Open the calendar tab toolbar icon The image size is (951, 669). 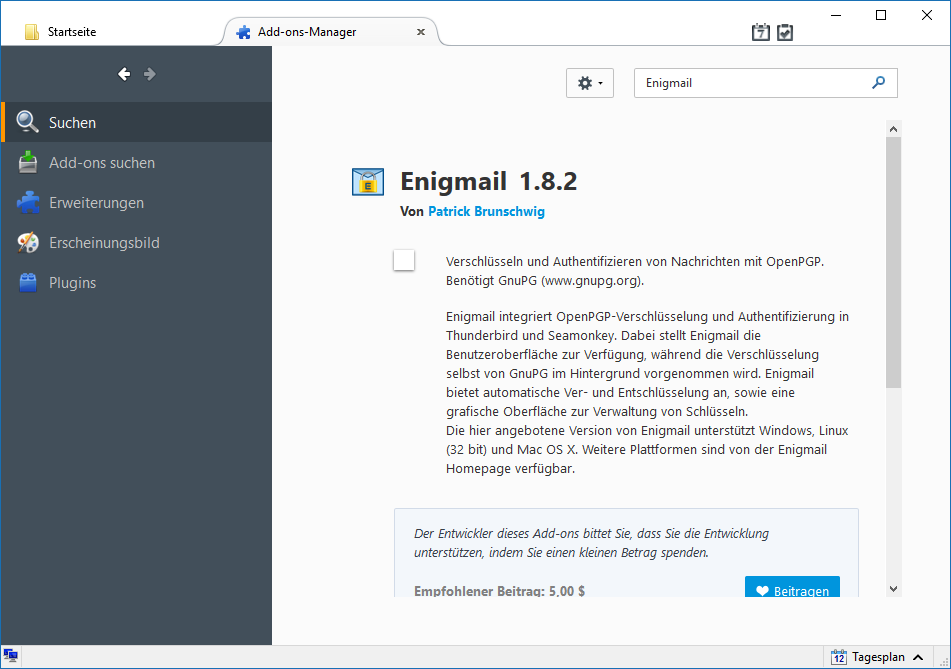[761, 32]
